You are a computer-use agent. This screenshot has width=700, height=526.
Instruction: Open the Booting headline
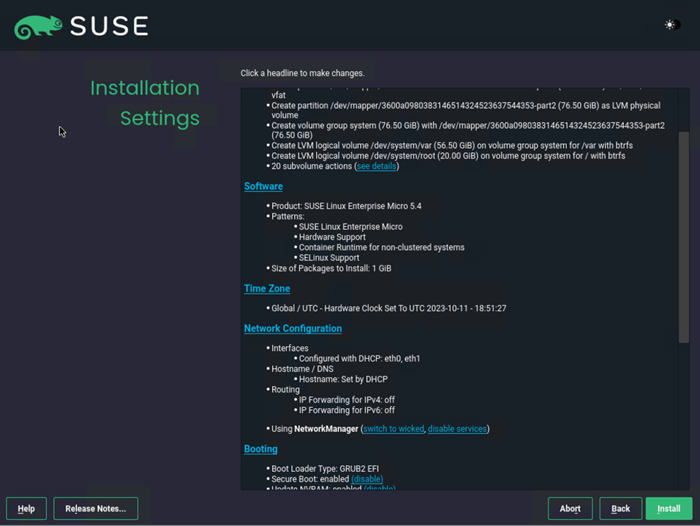(x=261, y=449)
